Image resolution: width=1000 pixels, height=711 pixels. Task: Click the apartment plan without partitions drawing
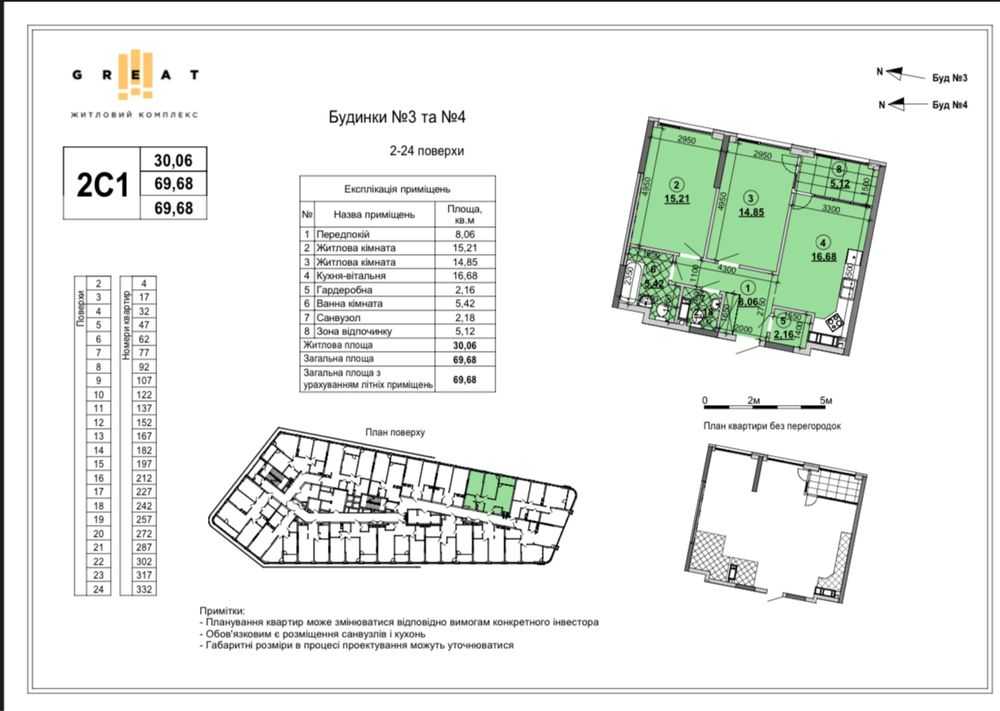pyautogui.click(x=776, y=522)
